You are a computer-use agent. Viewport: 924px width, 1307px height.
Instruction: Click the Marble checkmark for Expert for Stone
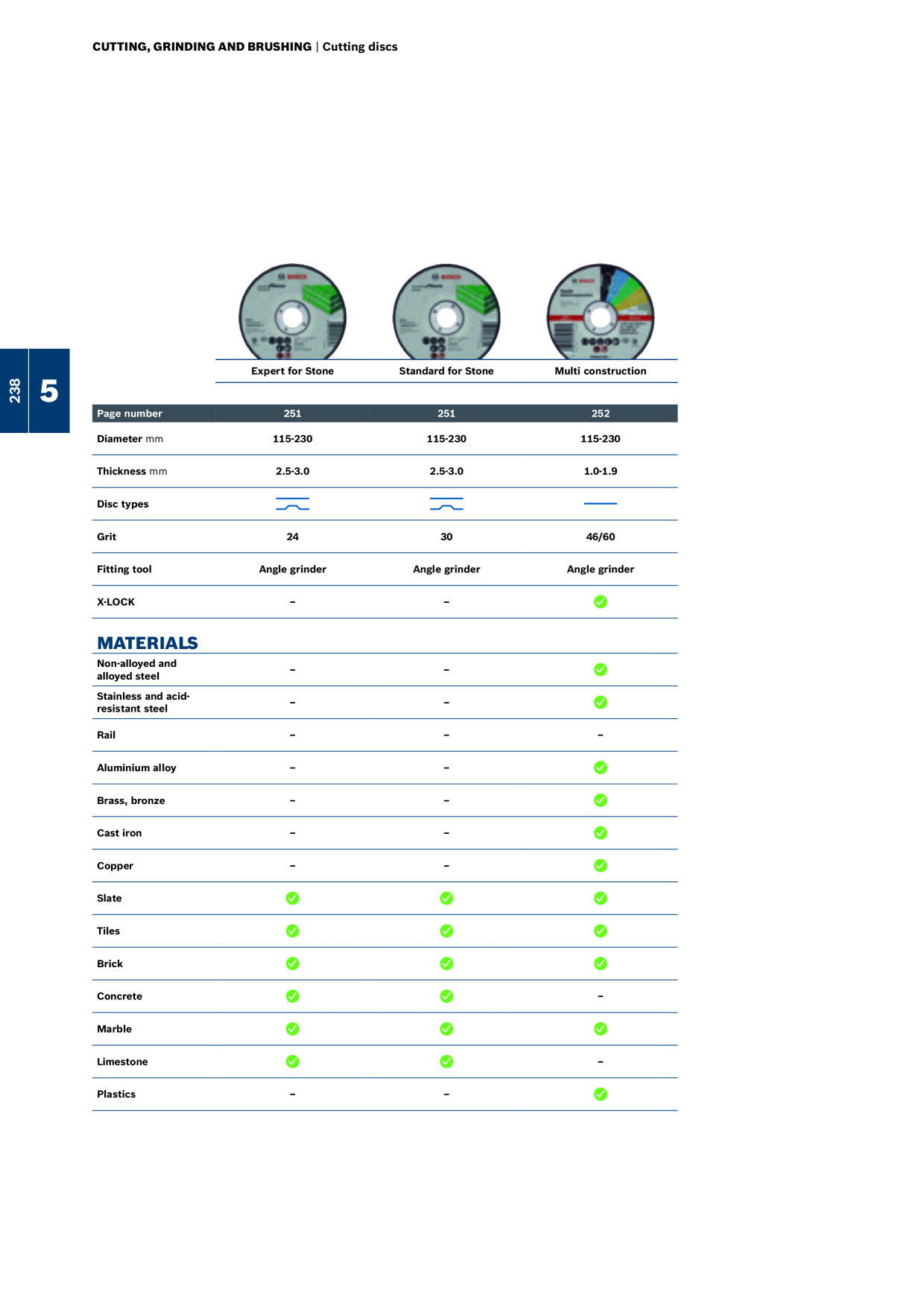point(293,1029)
